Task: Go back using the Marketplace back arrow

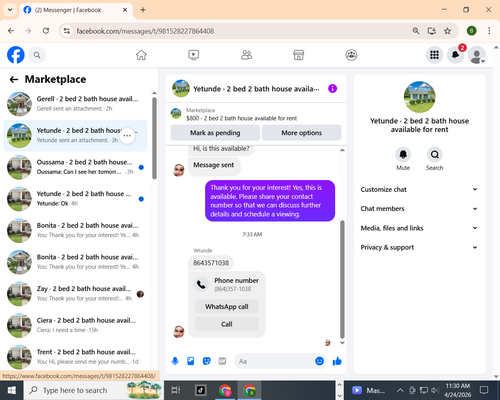Action: [14, 79]
